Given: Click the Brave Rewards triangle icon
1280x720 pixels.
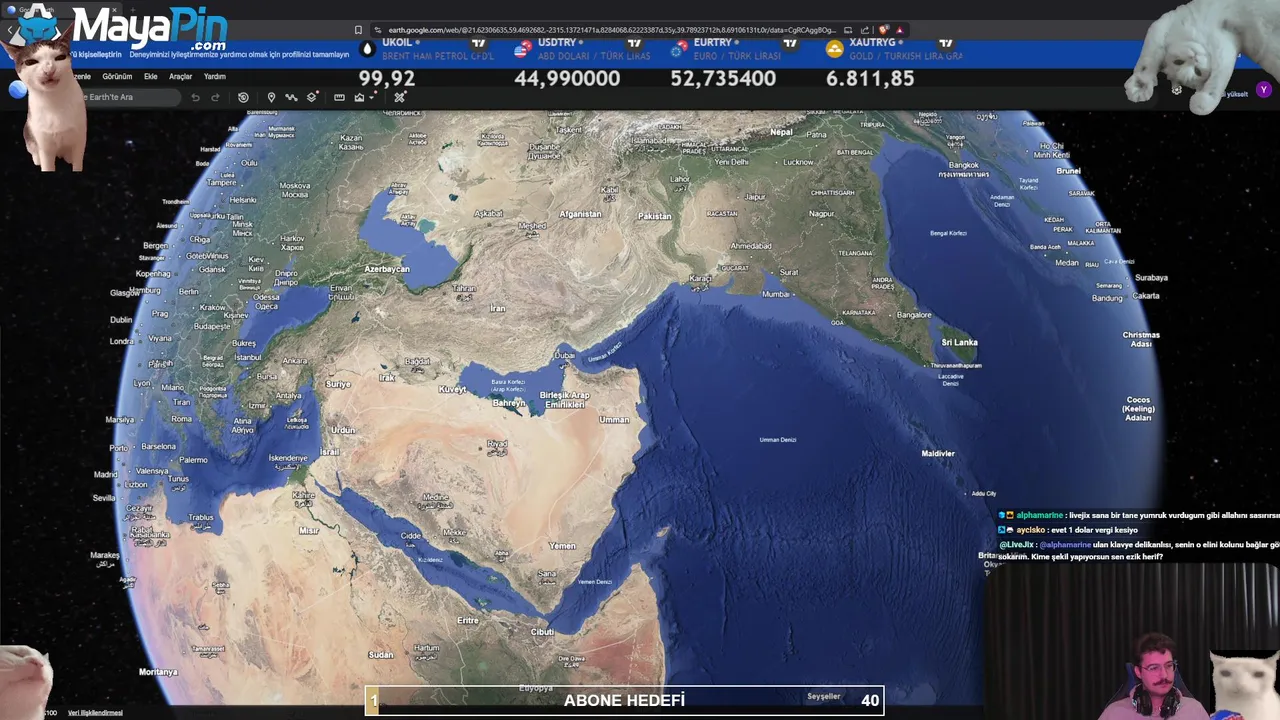Looking at the screenshot, I should (x=900, y=30).
